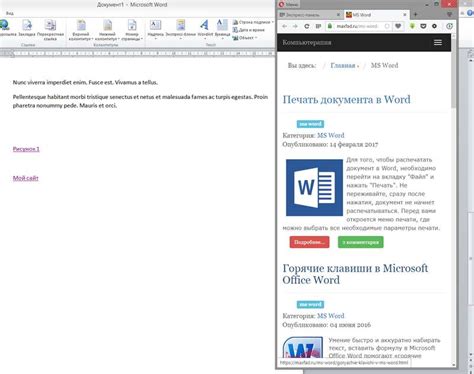Screen dimensions: 474x374
Task: Click the Компьютерапия site title
Action: (307, 42)
